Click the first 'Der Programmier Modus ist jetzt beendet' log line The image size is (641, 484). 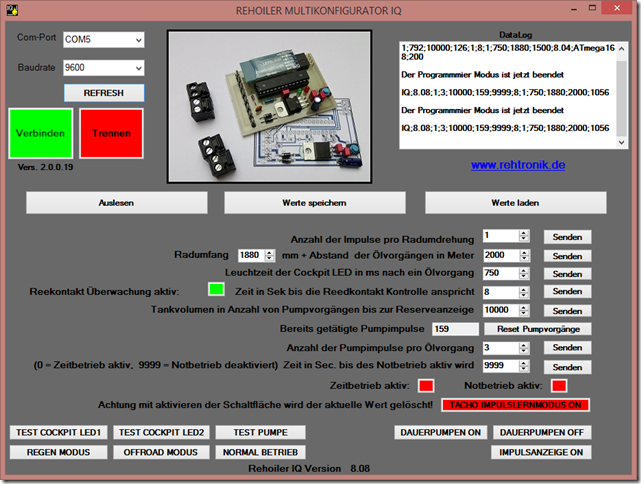[482, 75]
